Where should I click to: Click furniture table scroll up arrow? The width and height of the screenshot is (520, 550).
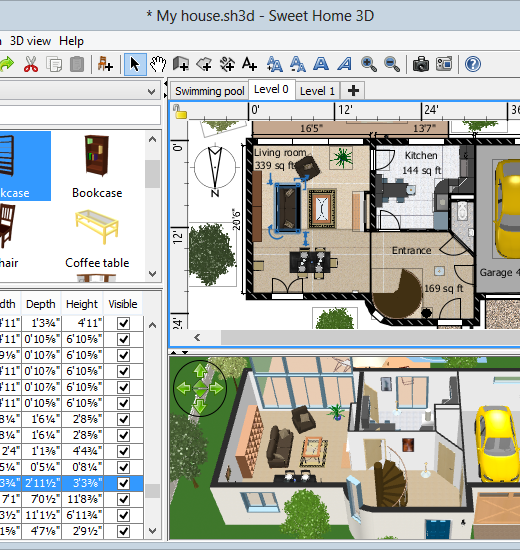[153, 325]
